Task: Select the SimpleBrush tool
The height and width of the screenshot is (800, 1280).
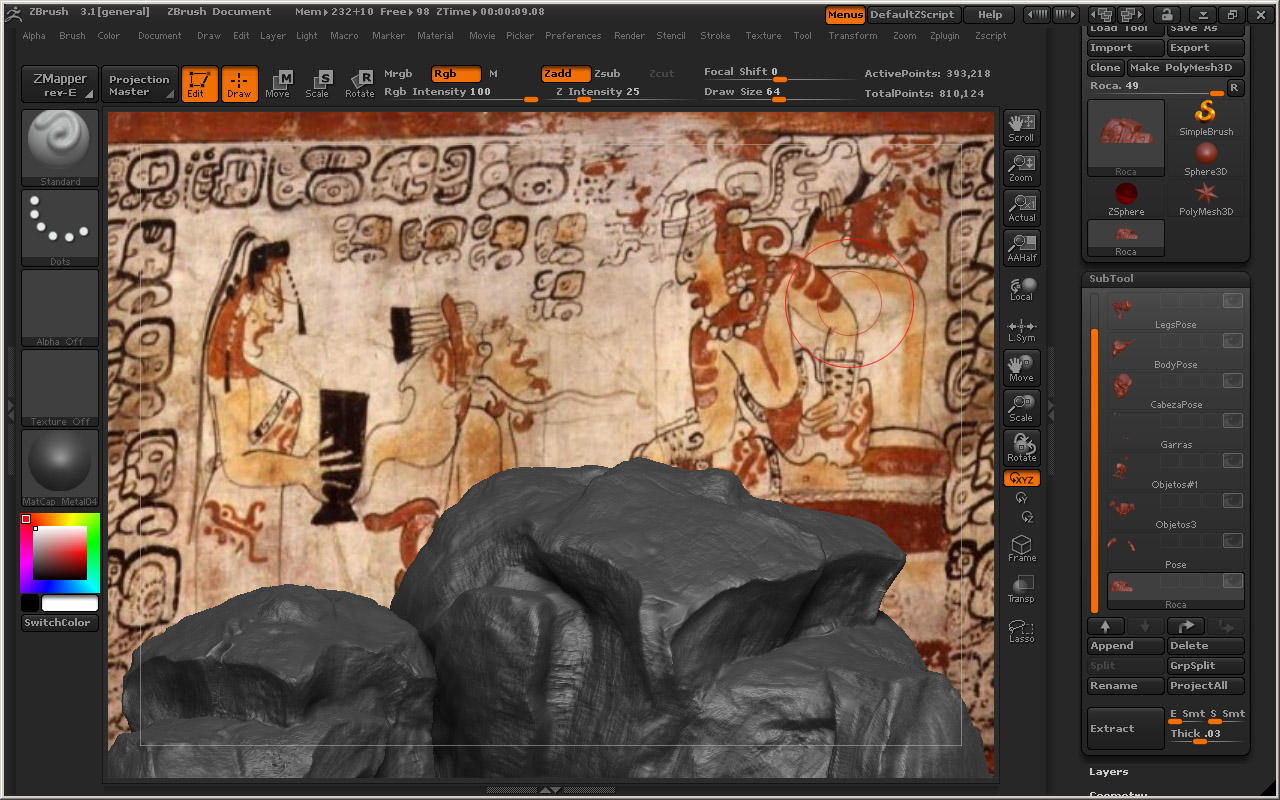Action: (x=1206, y=118)
